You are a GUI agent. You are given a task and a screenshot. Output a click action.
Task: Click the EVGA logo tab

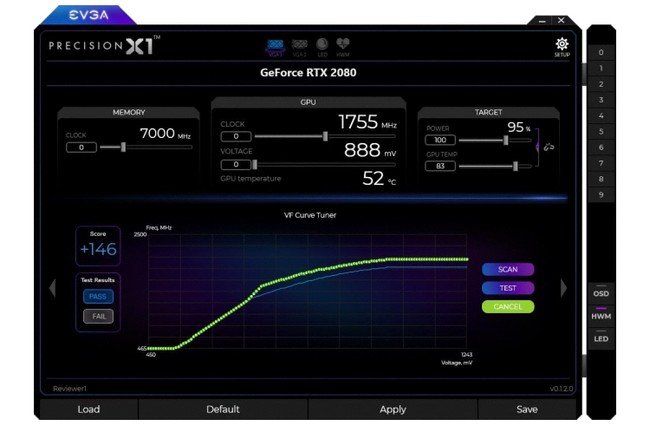89,15
